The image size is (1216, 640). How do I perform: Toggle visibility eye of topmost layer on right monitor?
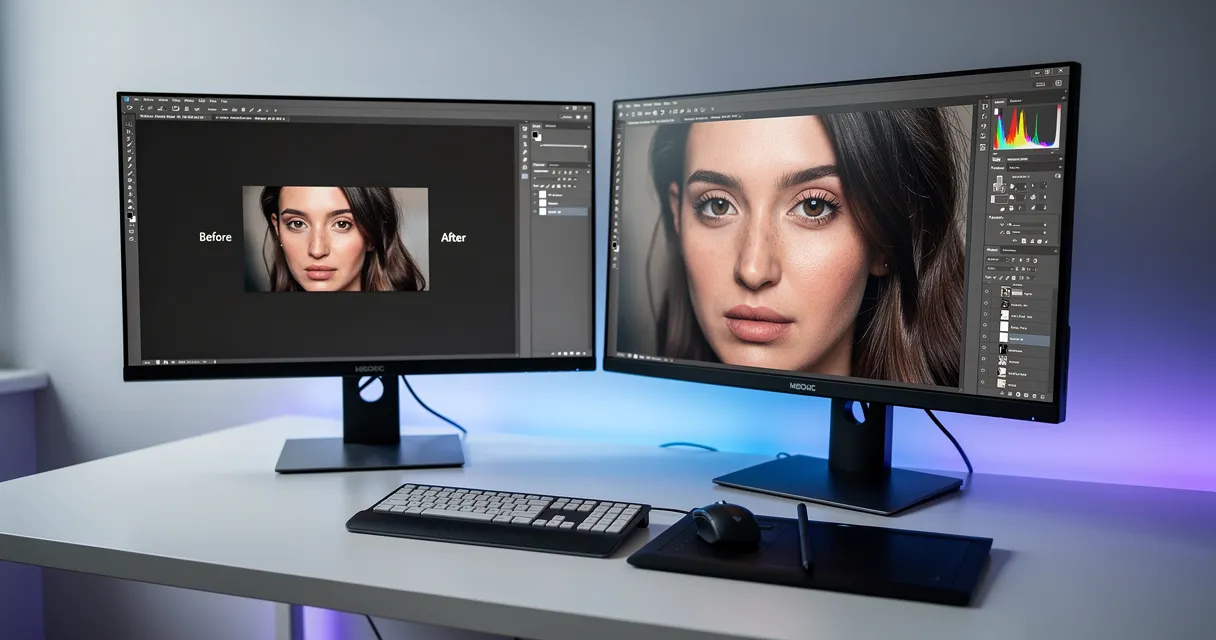click(x=986, y=291)
